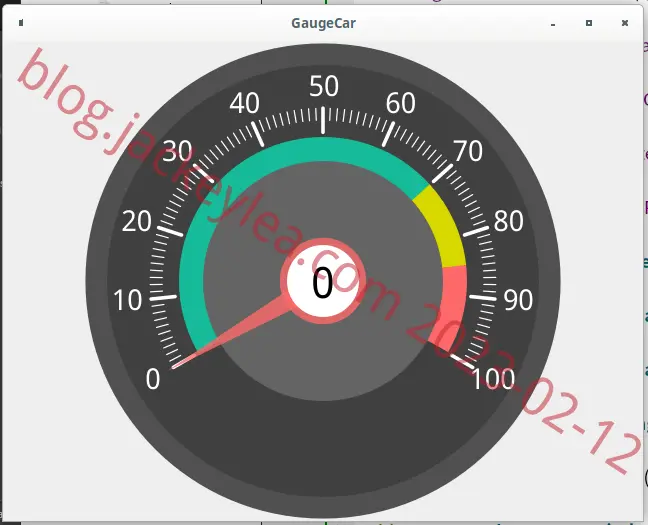Click the GaugeCar title text

point(324,23)
